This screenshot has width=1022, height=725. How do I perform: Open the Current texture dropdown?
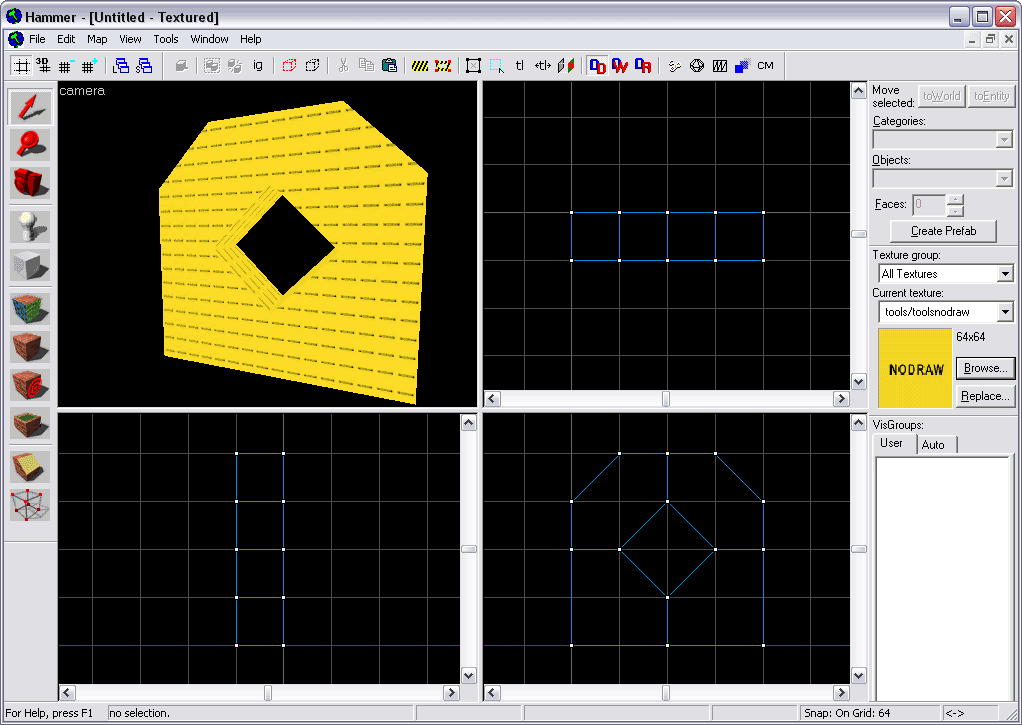pos(1005,313)
